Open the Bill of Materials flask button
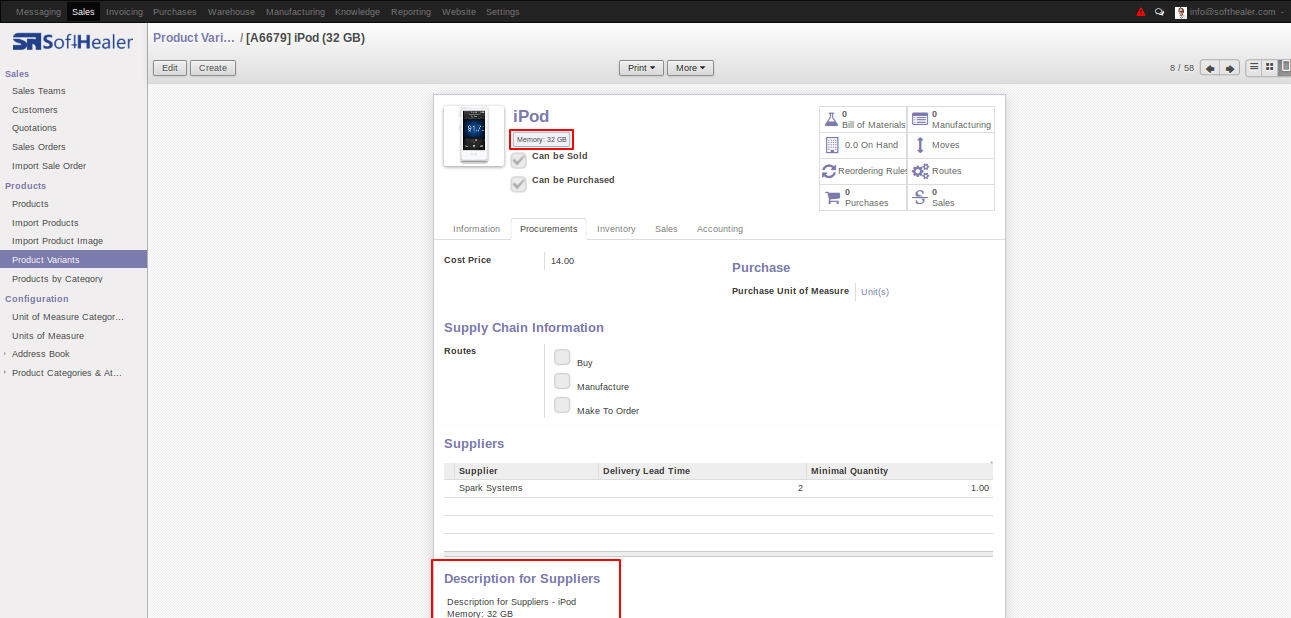This screenshot has width=1291, height=618. point(863,119)
